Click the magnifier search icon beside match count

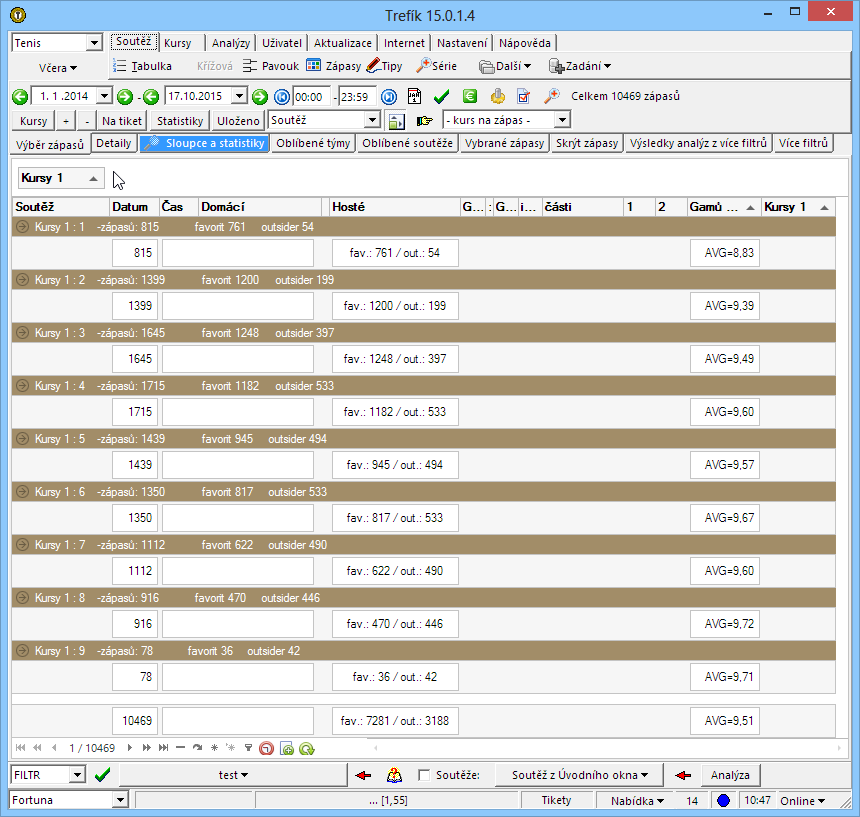tap(552, 97)
